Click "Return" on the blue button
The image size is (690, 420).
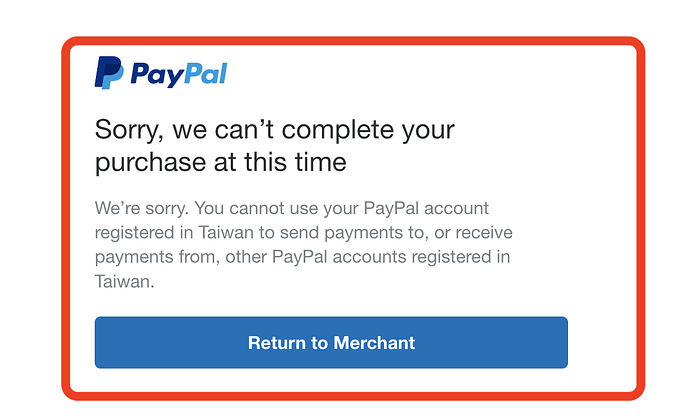[x=277, y=343]
